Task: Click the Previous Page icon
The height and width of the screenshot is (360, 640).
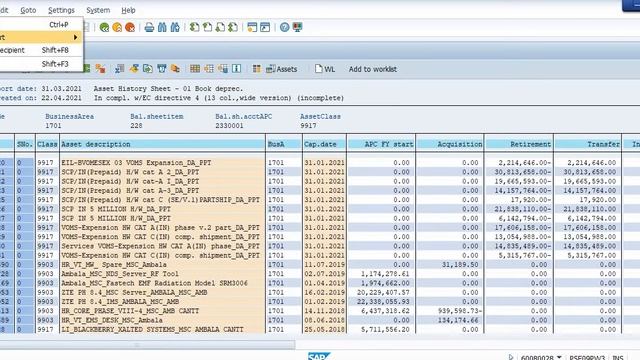Action: pos(207,27)
